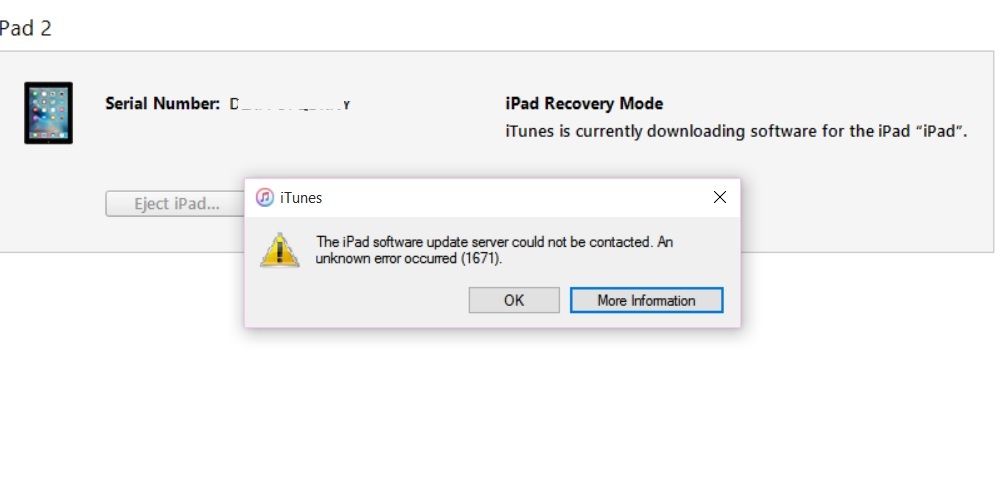Click the Serial Number label

(163, 104)
